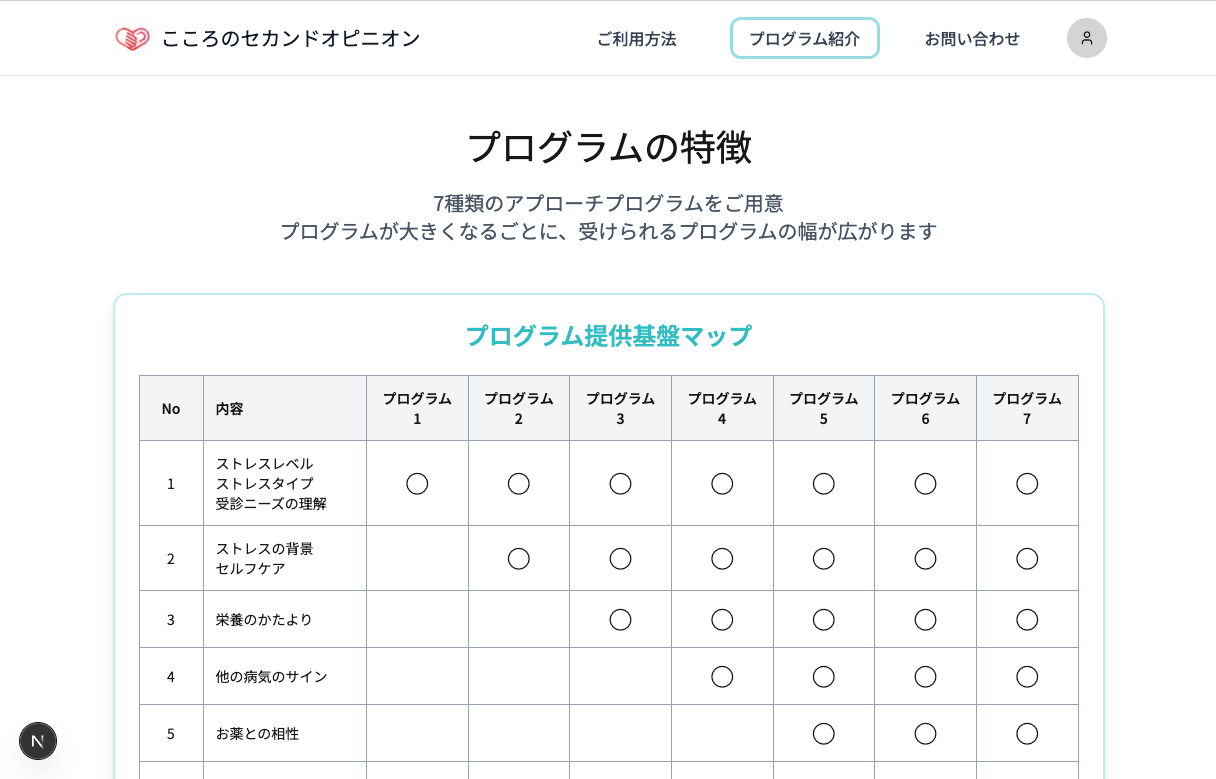Click circle for 栄養のかたより under プログラム 3
This screenshot has height=779, width=1216.
620,620
